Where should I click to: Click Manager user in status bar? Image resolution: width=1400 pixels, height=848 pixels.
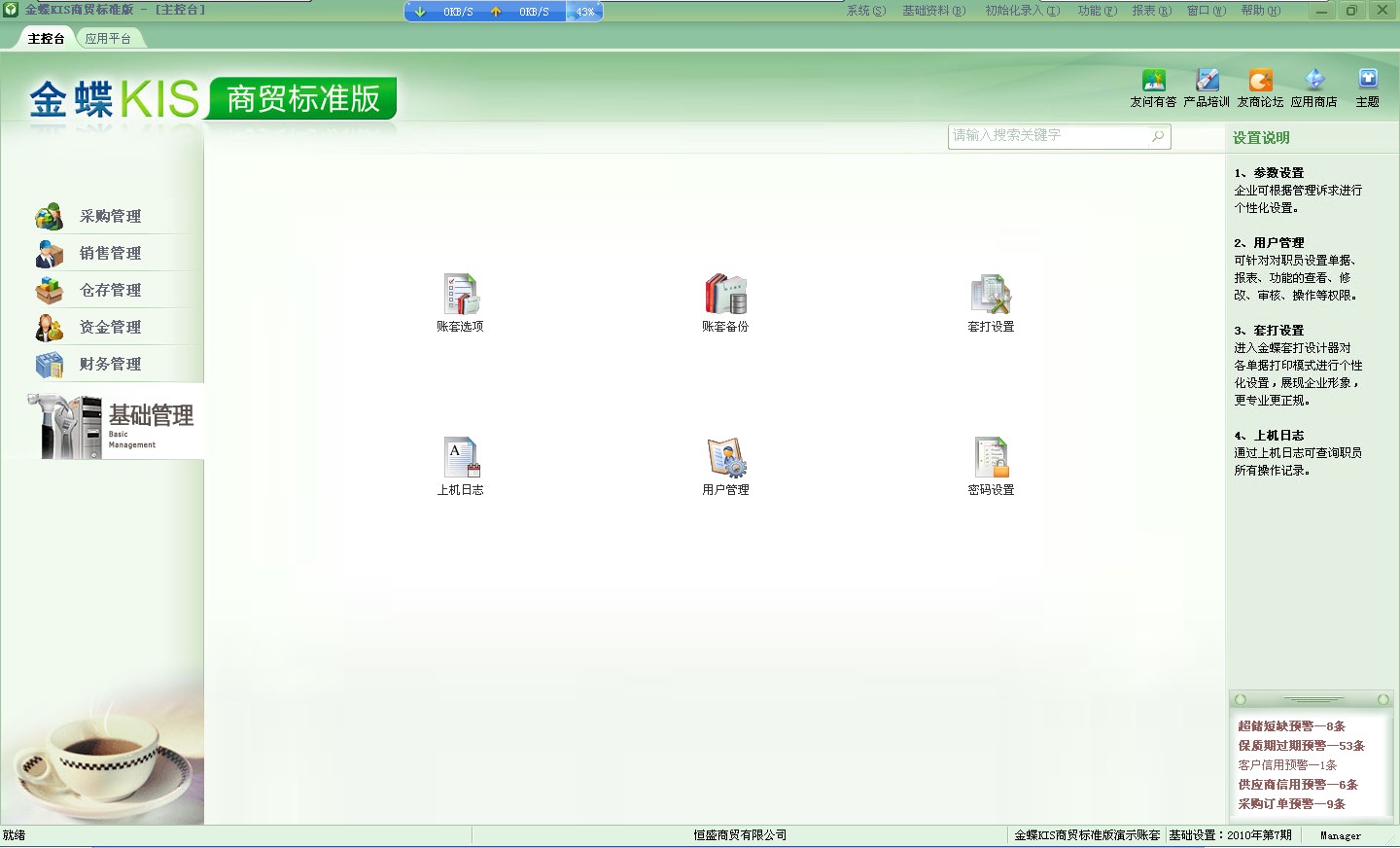pos(1341,835)
